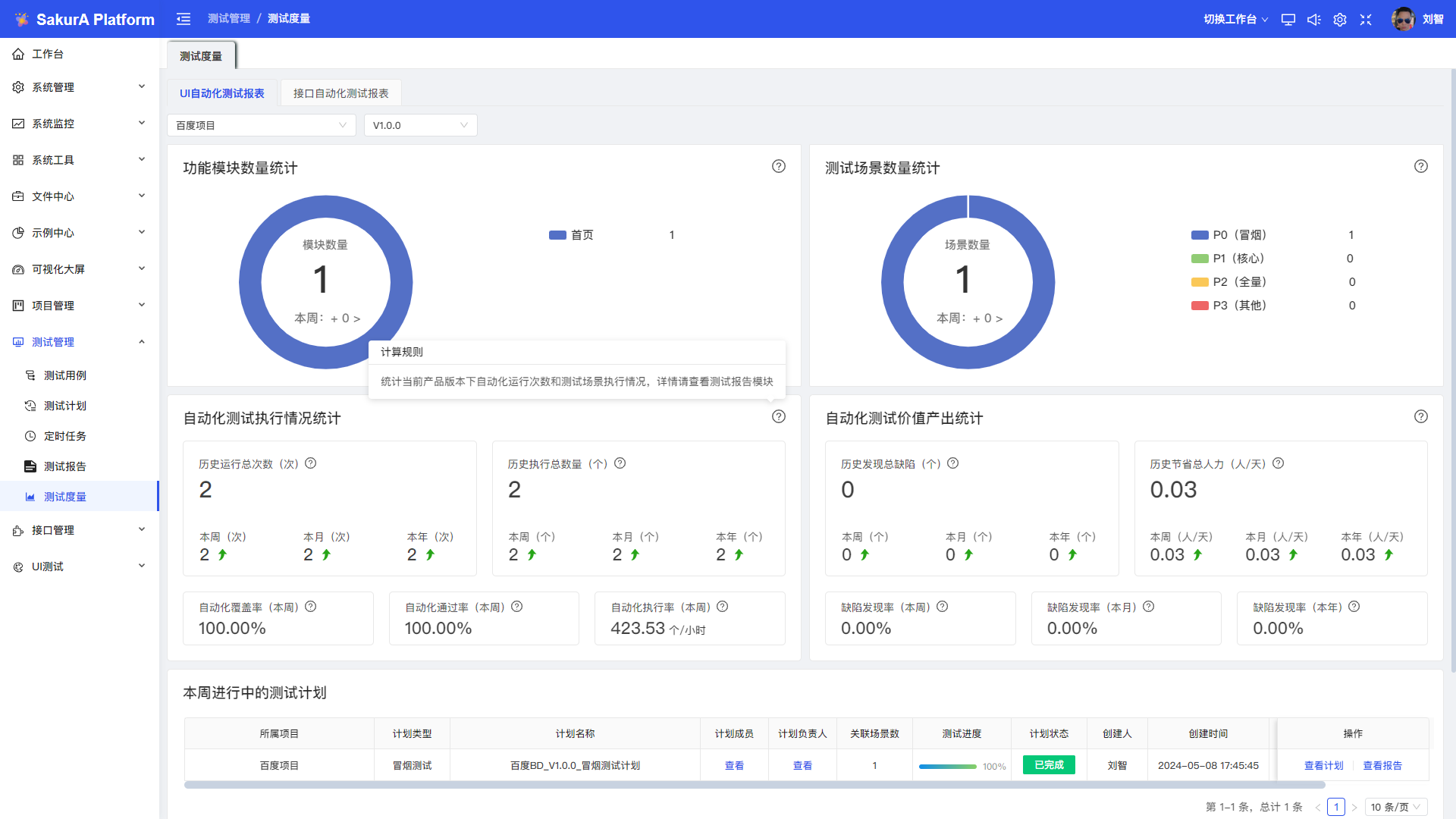Click help icon next to 历史节省总人力
The height and width of the screenshot is (819, 1456).
pyautogui.click(x=1279, y=463)
